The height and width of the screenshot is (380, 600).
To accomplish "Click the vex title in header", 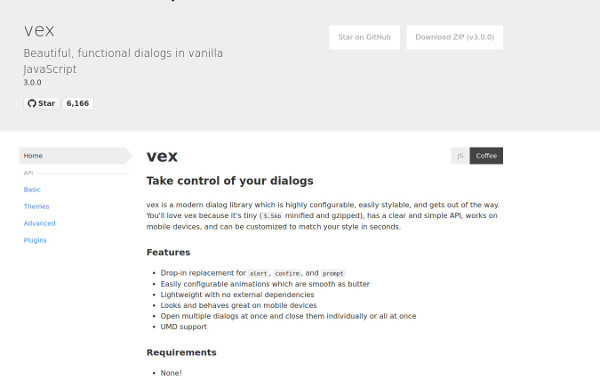I will (x=39, y=31).
